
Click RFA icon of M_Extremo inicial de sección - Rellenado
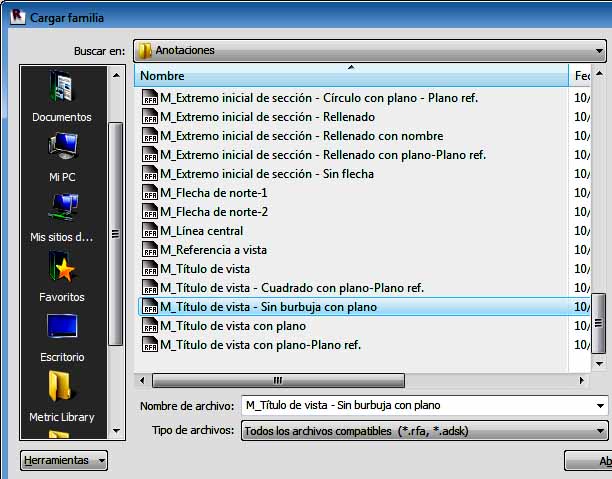click(x=150, y=117)
